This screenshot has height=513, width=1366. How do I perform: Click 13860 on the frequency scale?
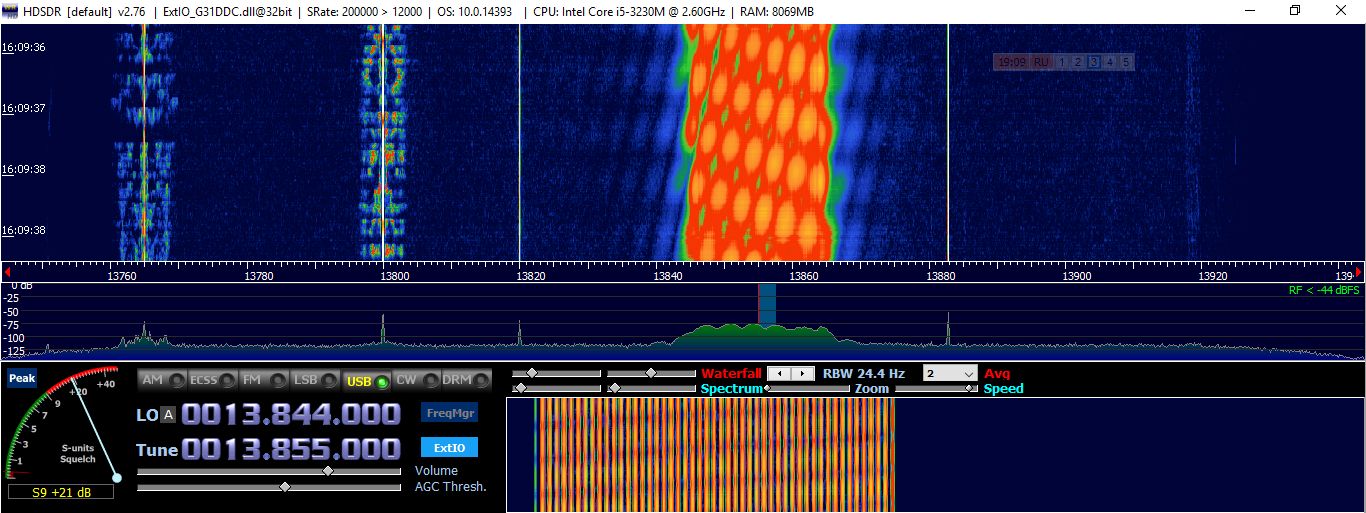(x=803, y=275)
